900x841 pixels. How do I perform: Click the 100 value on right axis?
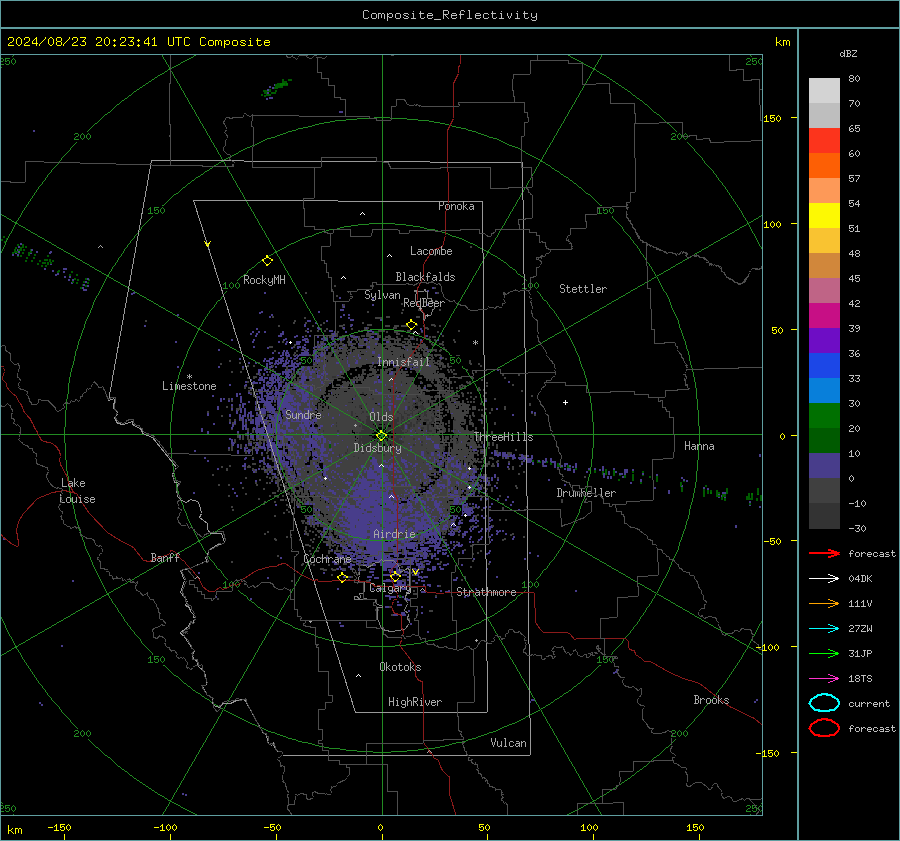coord(773,224)
